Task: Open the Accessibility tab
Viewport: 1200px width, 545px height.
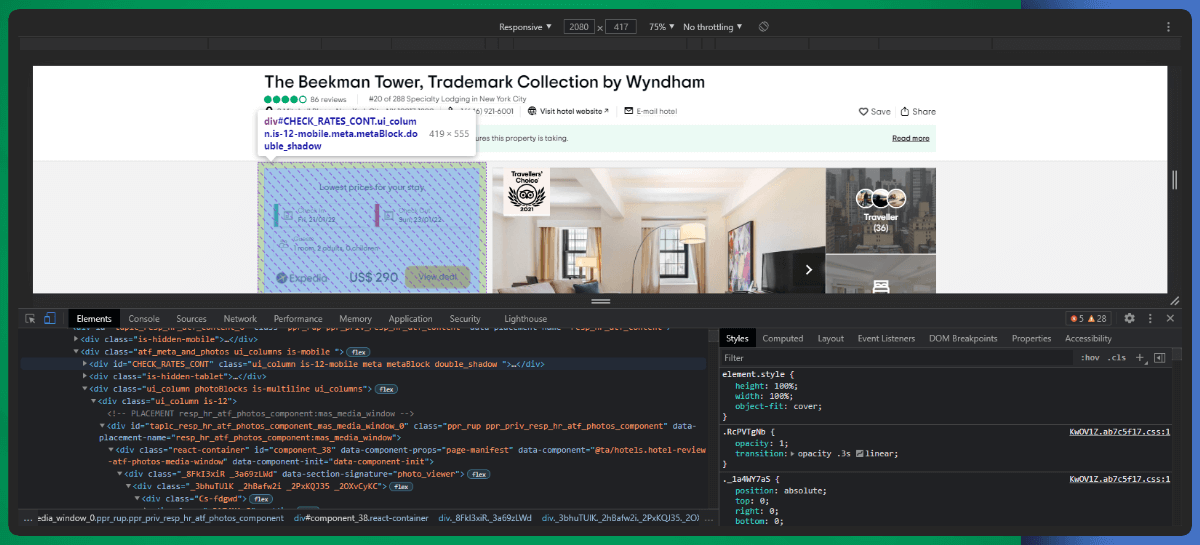Action: point(1088,338)
